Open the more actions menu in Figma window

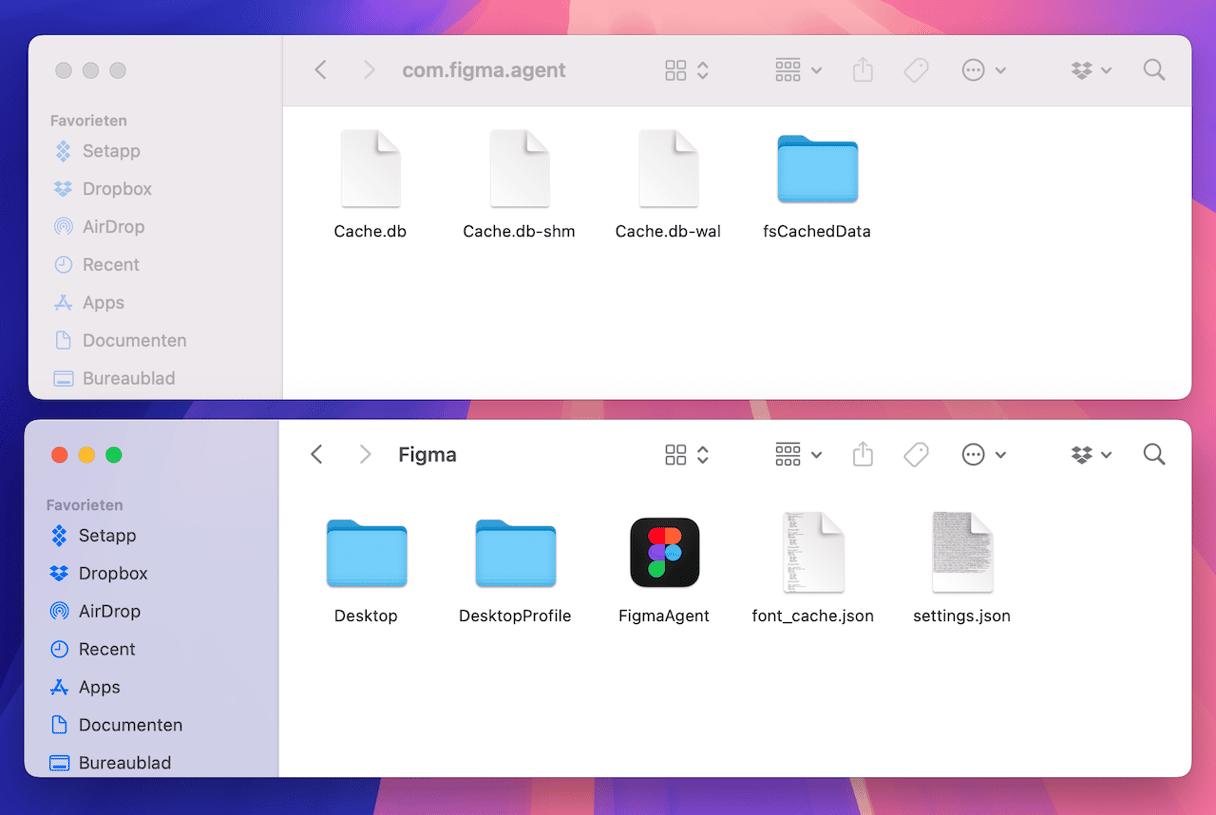[983, 455]
